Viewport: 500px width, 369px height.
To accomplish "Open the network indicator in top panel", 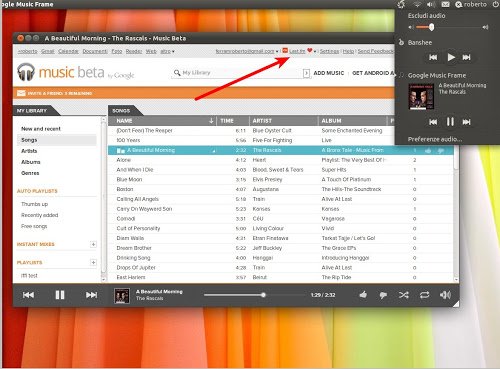I will coord(417,4).
